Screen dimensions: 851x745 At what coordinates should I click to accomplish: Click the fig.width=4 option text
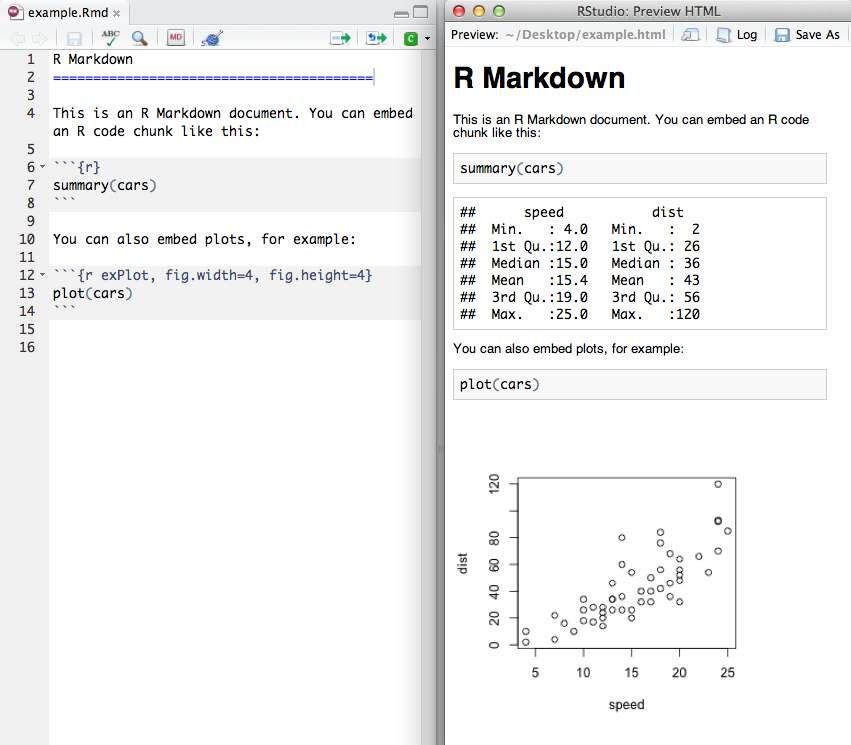pyautogui.click(x=209, y=275)
